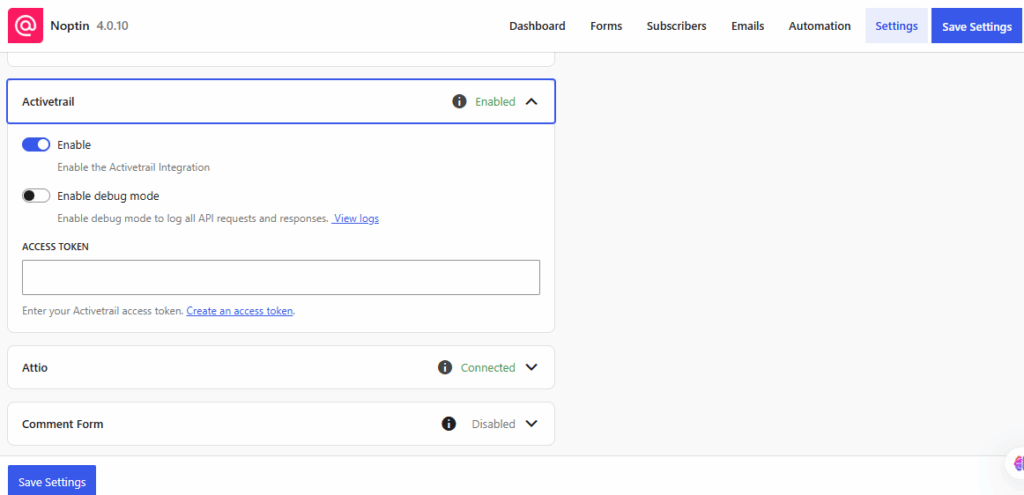This screenshot has height=495, width=1024.
Task: Open the Attio info icon
Action: (445, 368)
